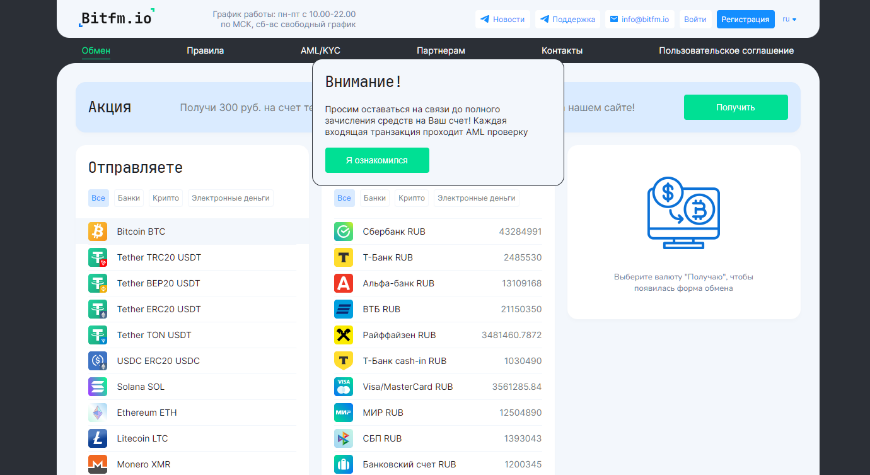Click the Альфа-банк RUB logo icon
This screenshot has width=870, height=475.
coord(343,283)
